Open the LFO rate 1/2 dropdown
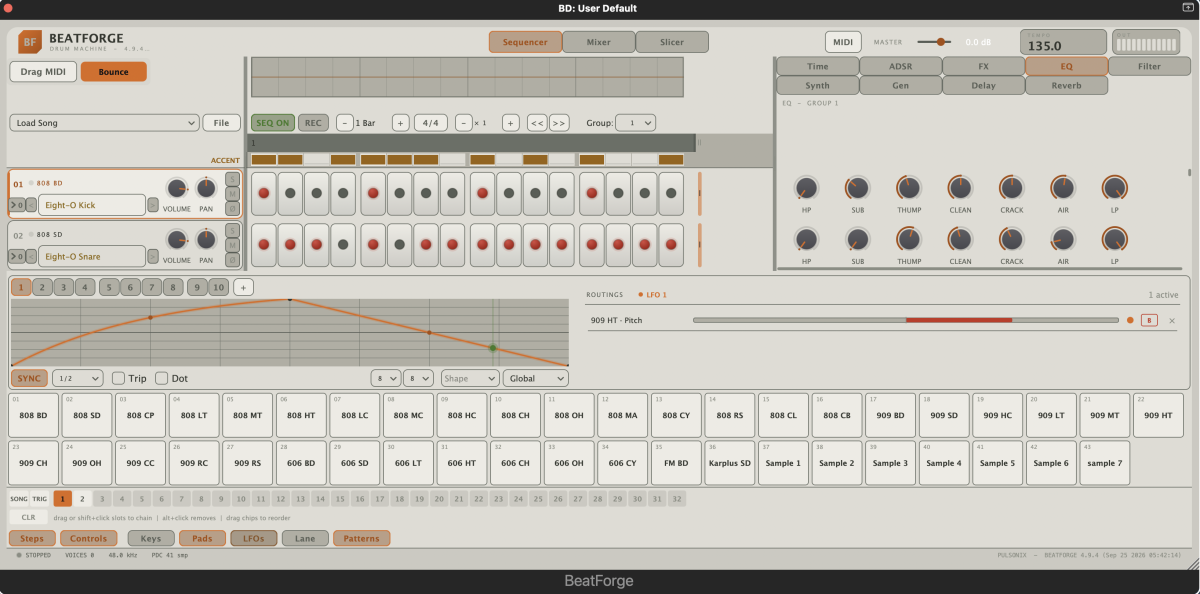 [78, 378]
